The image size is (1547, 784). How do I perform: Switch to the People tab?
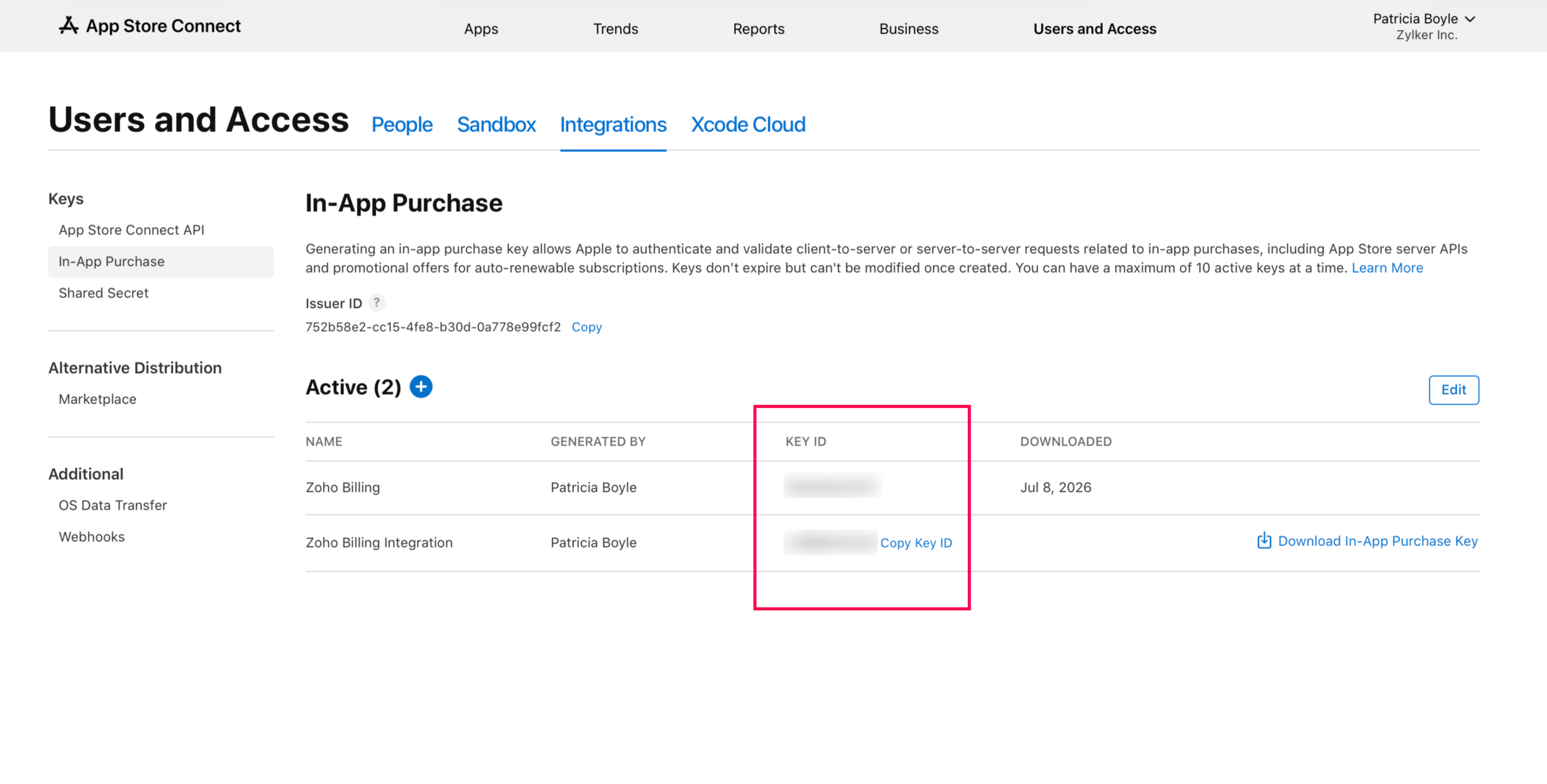click(402, 124)
